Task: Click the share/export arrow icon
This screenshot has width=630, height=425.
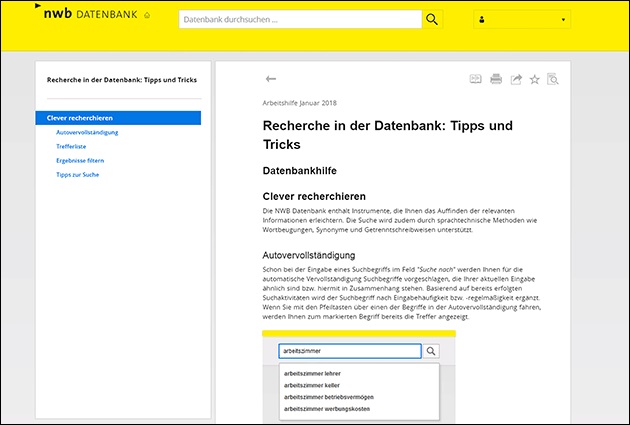Action: [x=516, y=79]
